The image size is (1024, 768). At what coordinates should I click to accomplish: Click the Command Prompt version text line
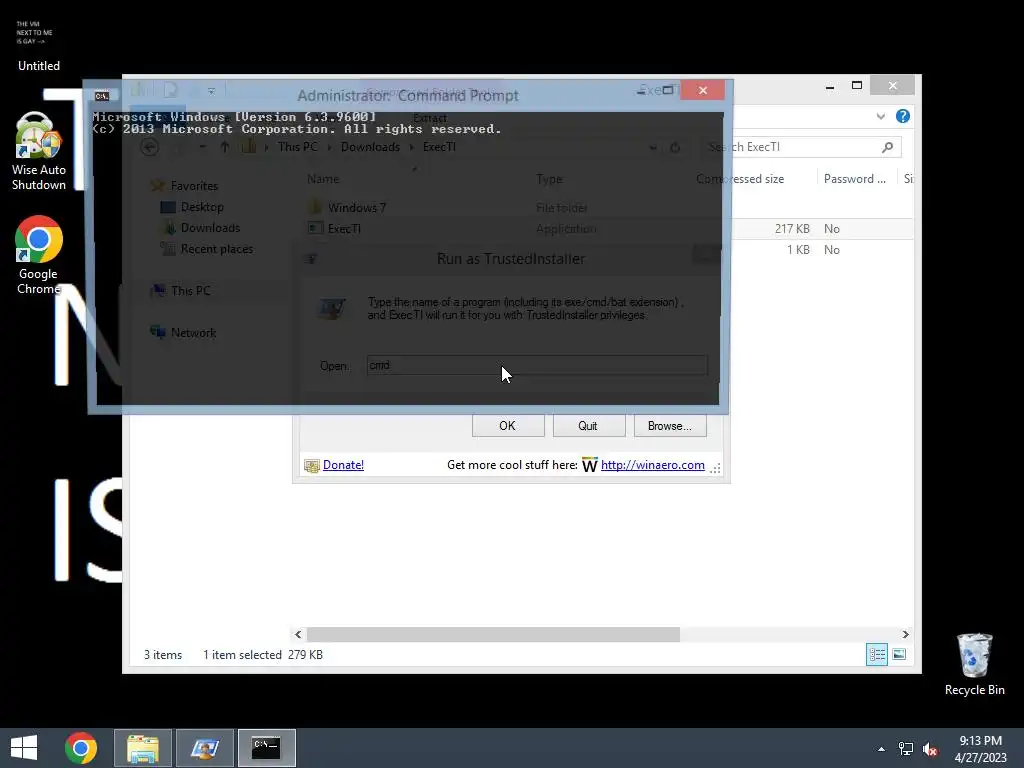(x=234, y=117)
